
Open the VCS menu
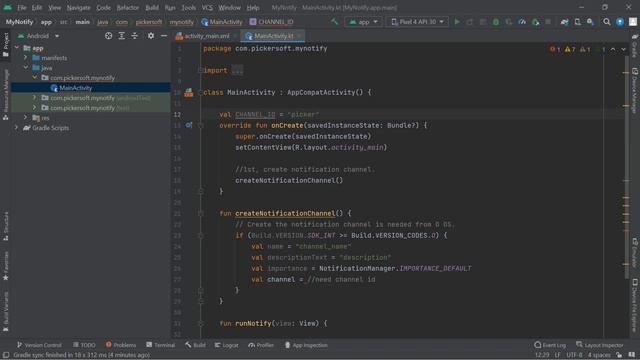click(207, 7)
